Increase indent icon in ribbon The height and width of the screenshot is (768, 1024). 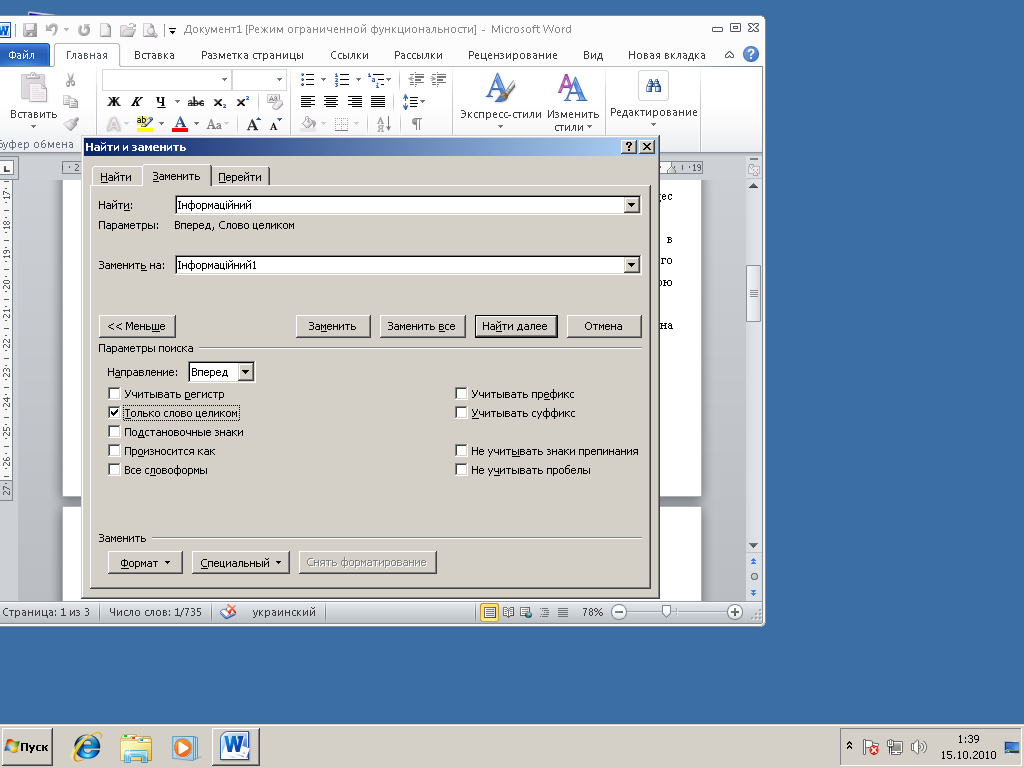point(438,80)
